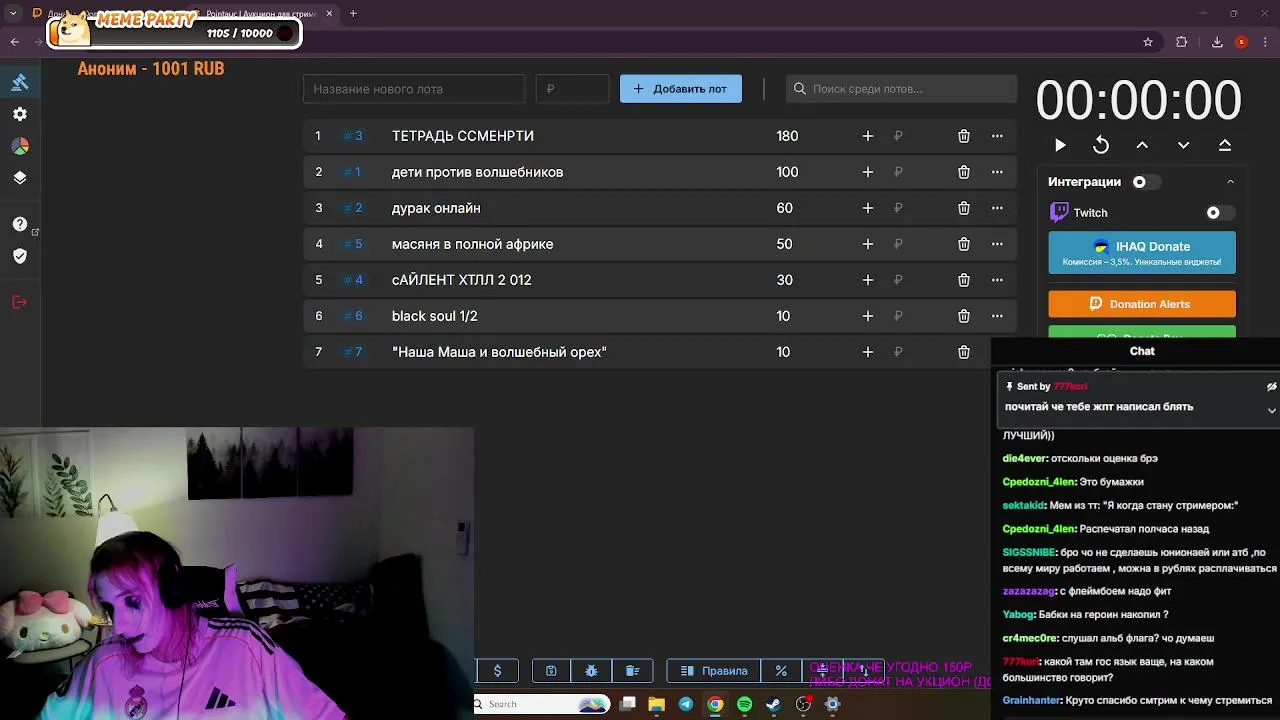Click the bug icon in bottom toolbar

[591, 671]
